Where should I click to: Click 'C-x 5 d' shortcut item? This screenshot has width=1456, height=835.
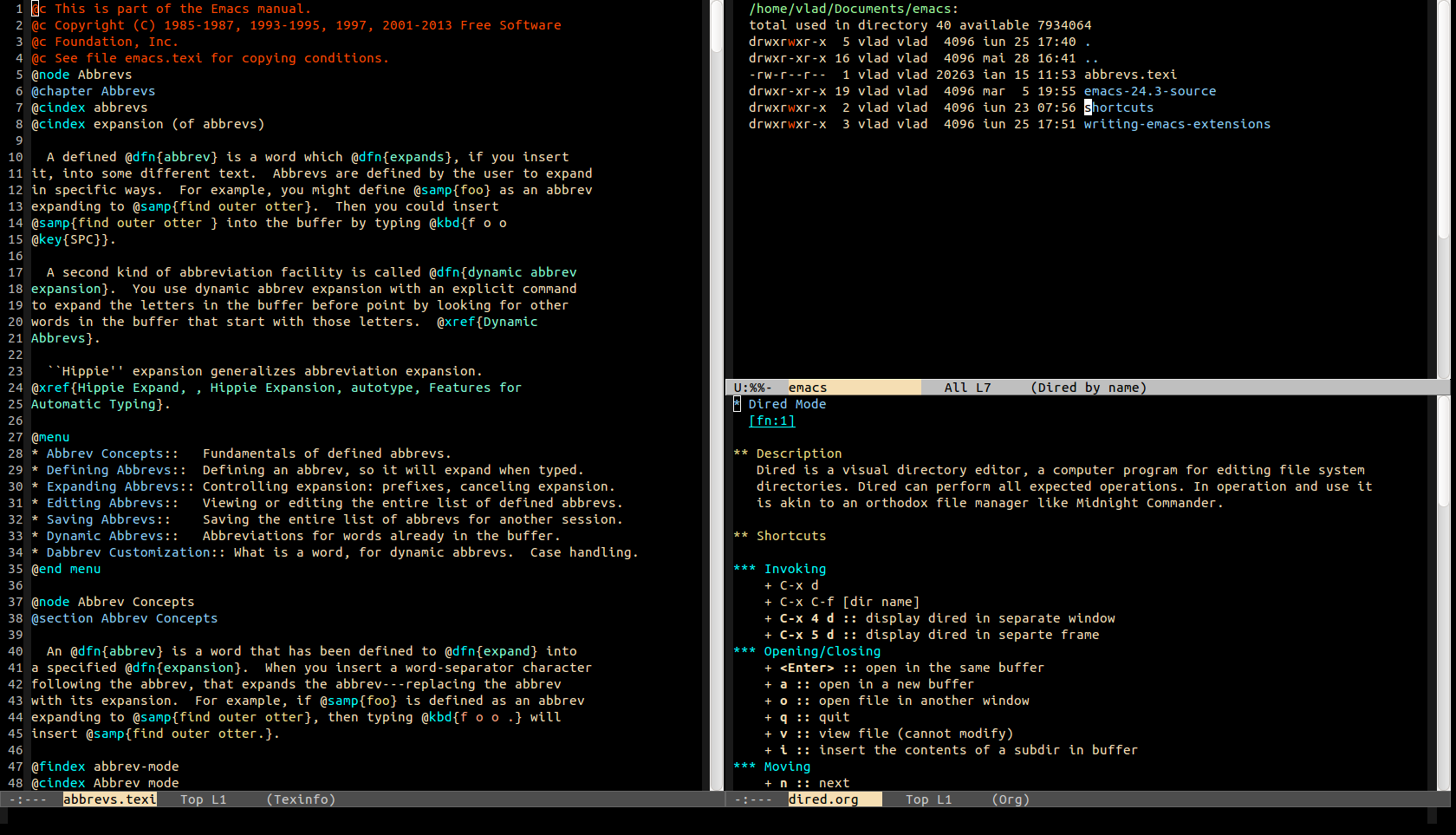coord(932,635)
